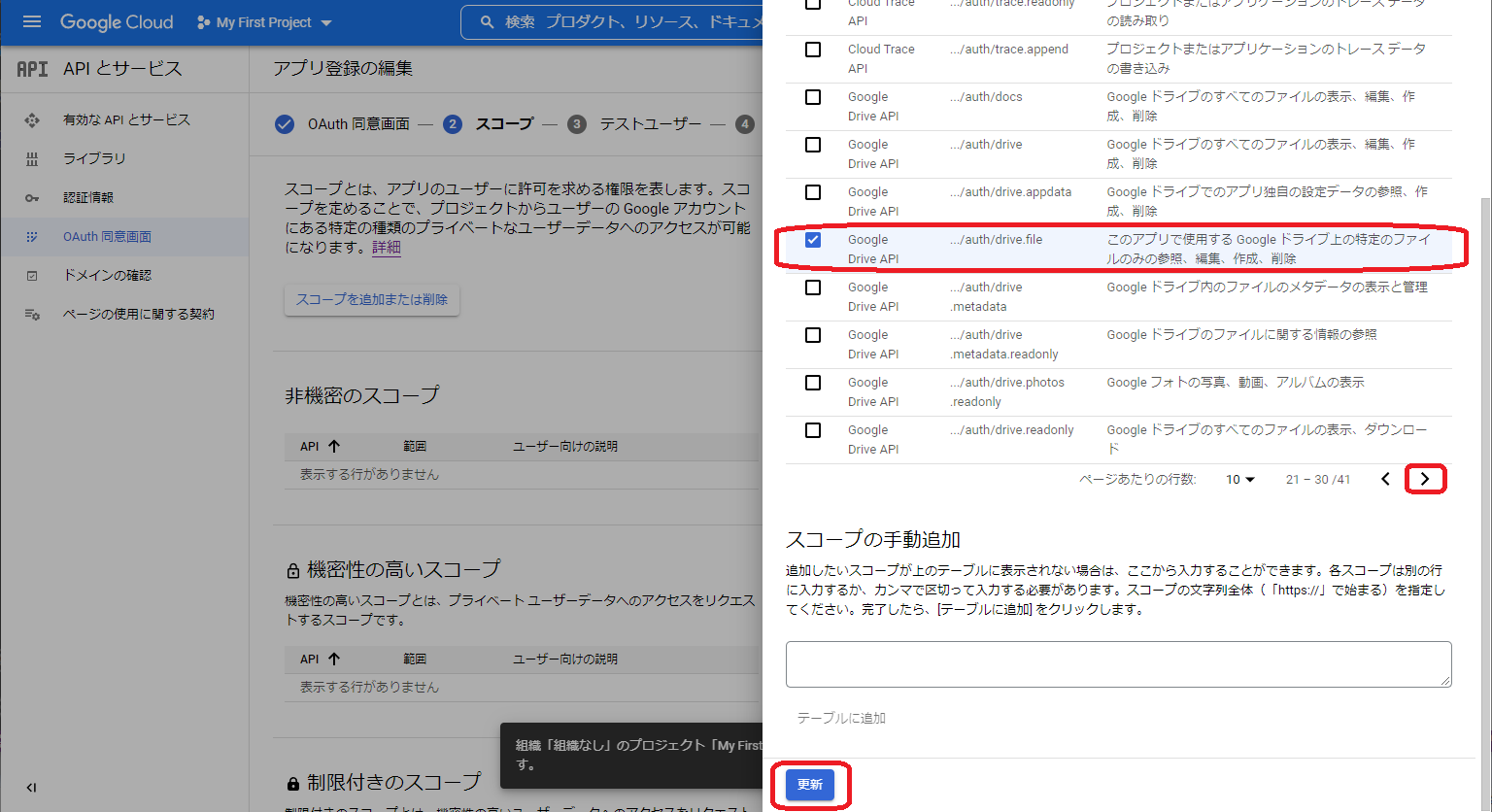Image resolution: width=1492 pixels, height=812 pixels.
Task: Click the .../auth/drive.appdata scope text
Action: 1011,192
